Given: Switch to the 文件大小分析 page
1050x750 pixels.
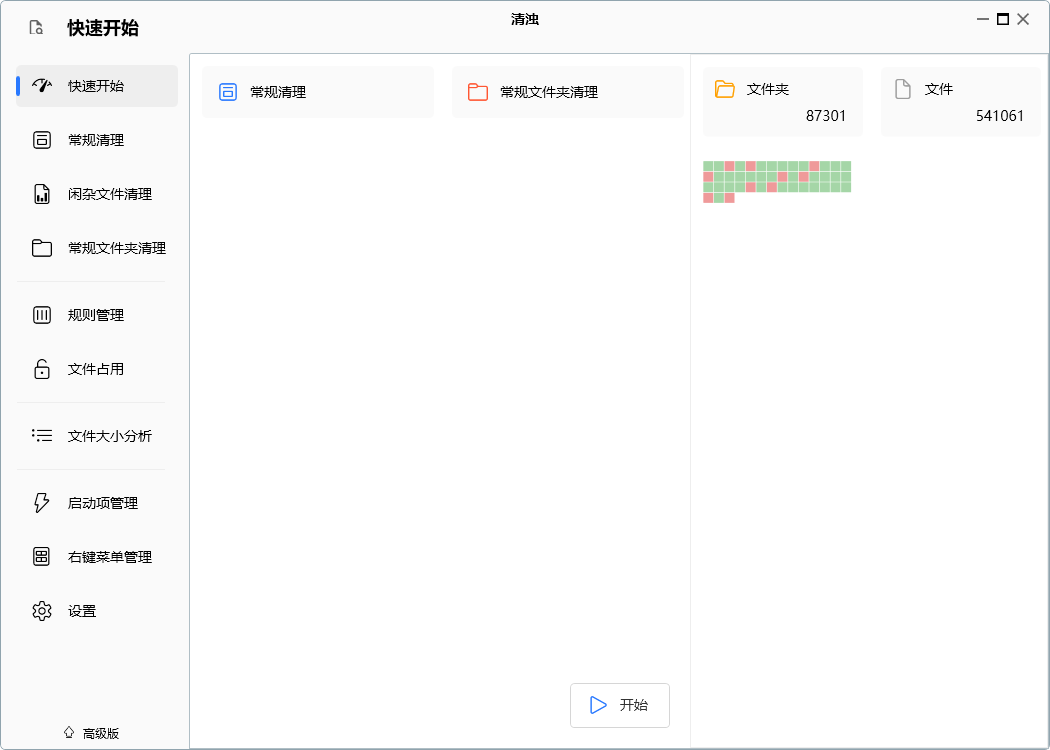Looking at the screenshot, I should coord(109,436).
